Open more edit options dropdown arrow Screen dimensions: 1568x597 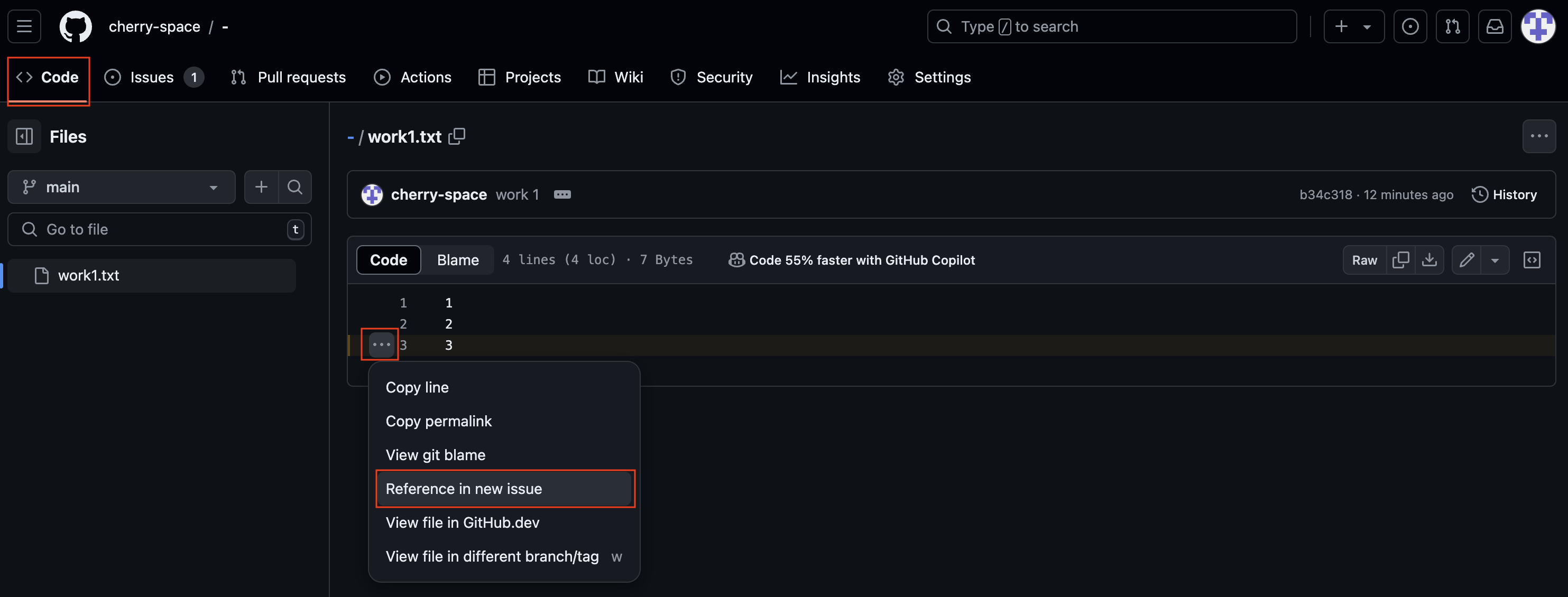pos(1495,260)
